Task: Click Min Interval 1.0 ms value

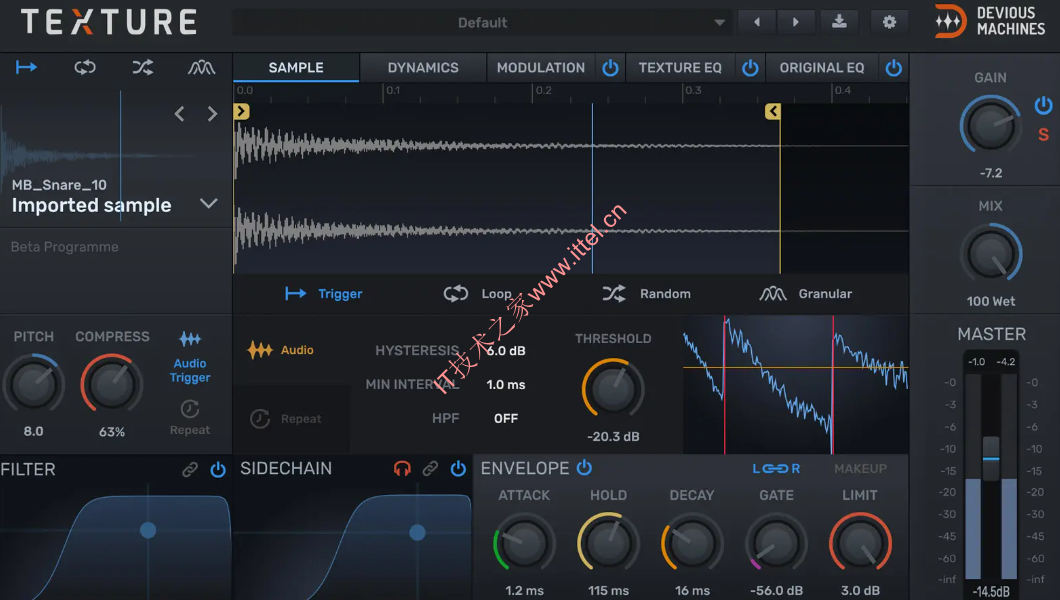Action: click(506, 384)
